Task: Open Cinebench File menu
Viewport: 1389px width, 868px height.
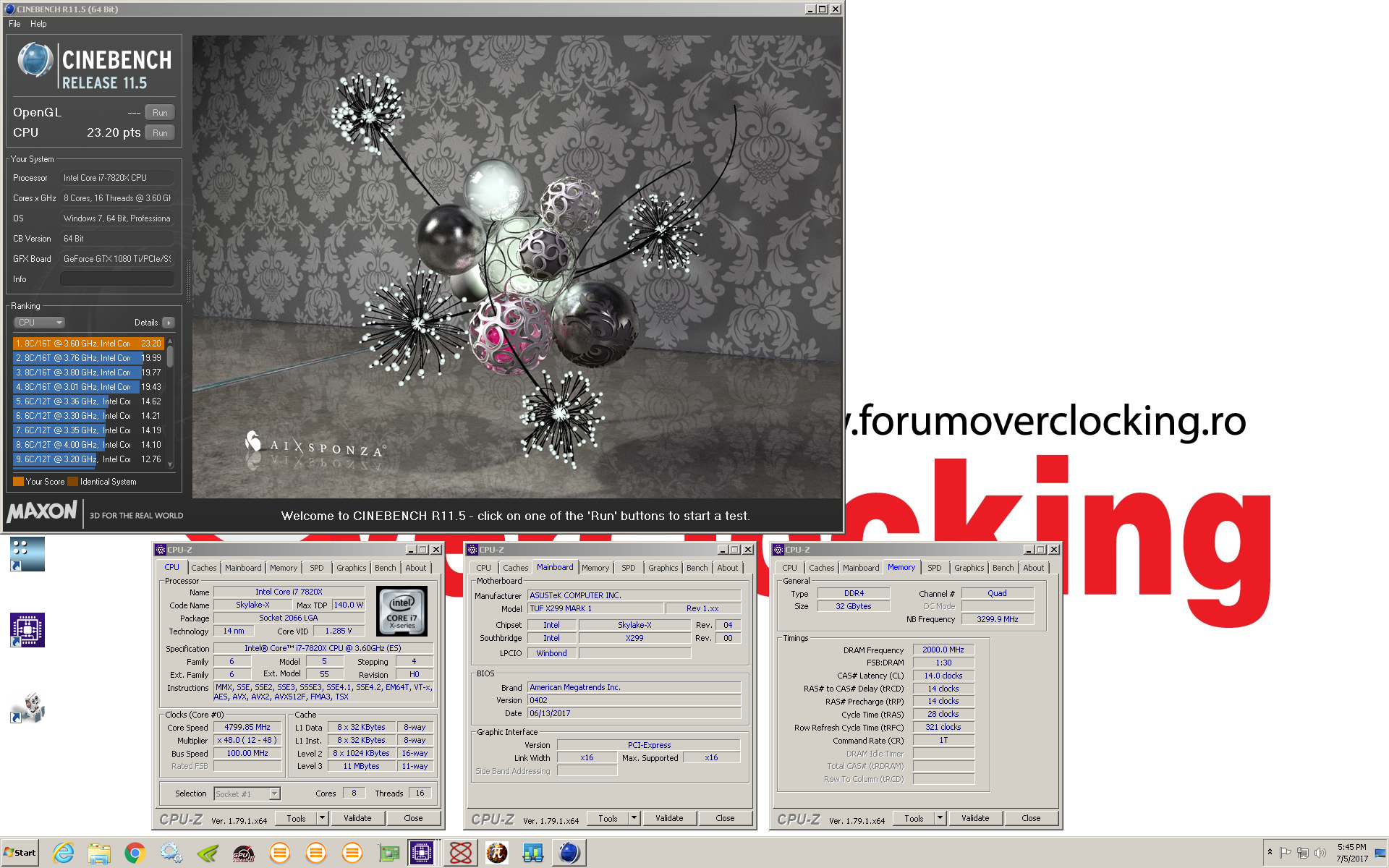Action: (14, 24)
